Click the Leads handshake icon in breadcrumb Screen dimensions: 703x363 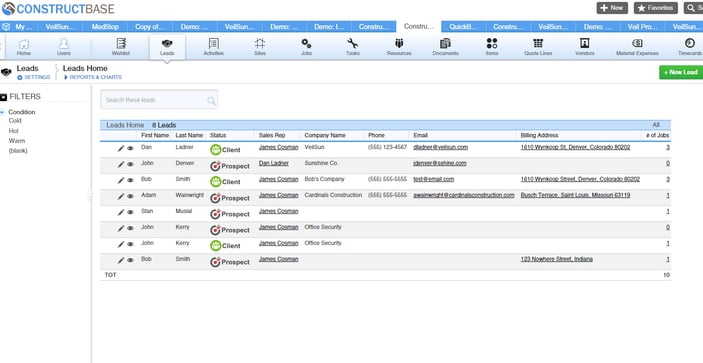6,72
